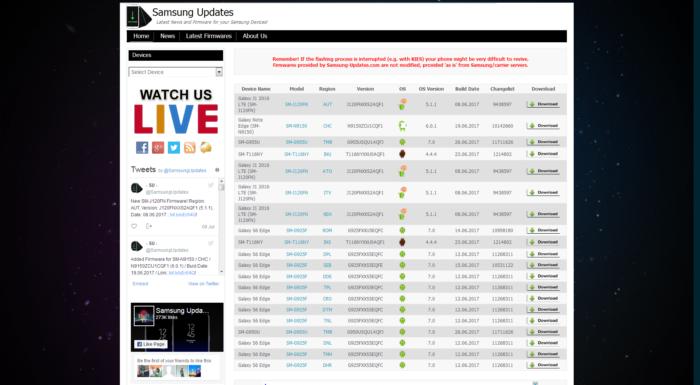This screenshot has height=385, width=700.
Task: Click the Lollipop OS icon in ITV row
Action: (x=402, y=192)
